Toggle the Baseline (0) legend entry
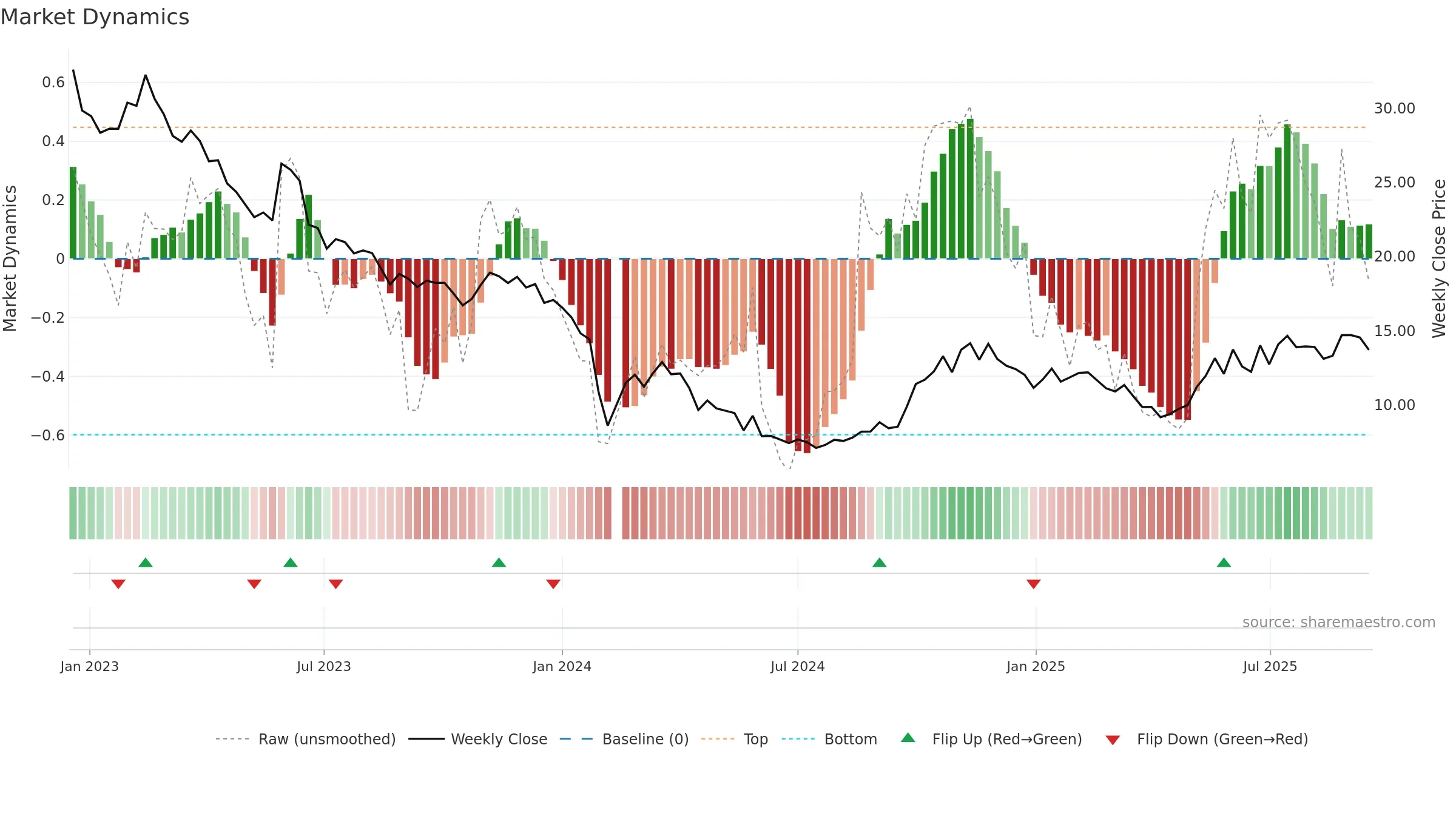 624,739
